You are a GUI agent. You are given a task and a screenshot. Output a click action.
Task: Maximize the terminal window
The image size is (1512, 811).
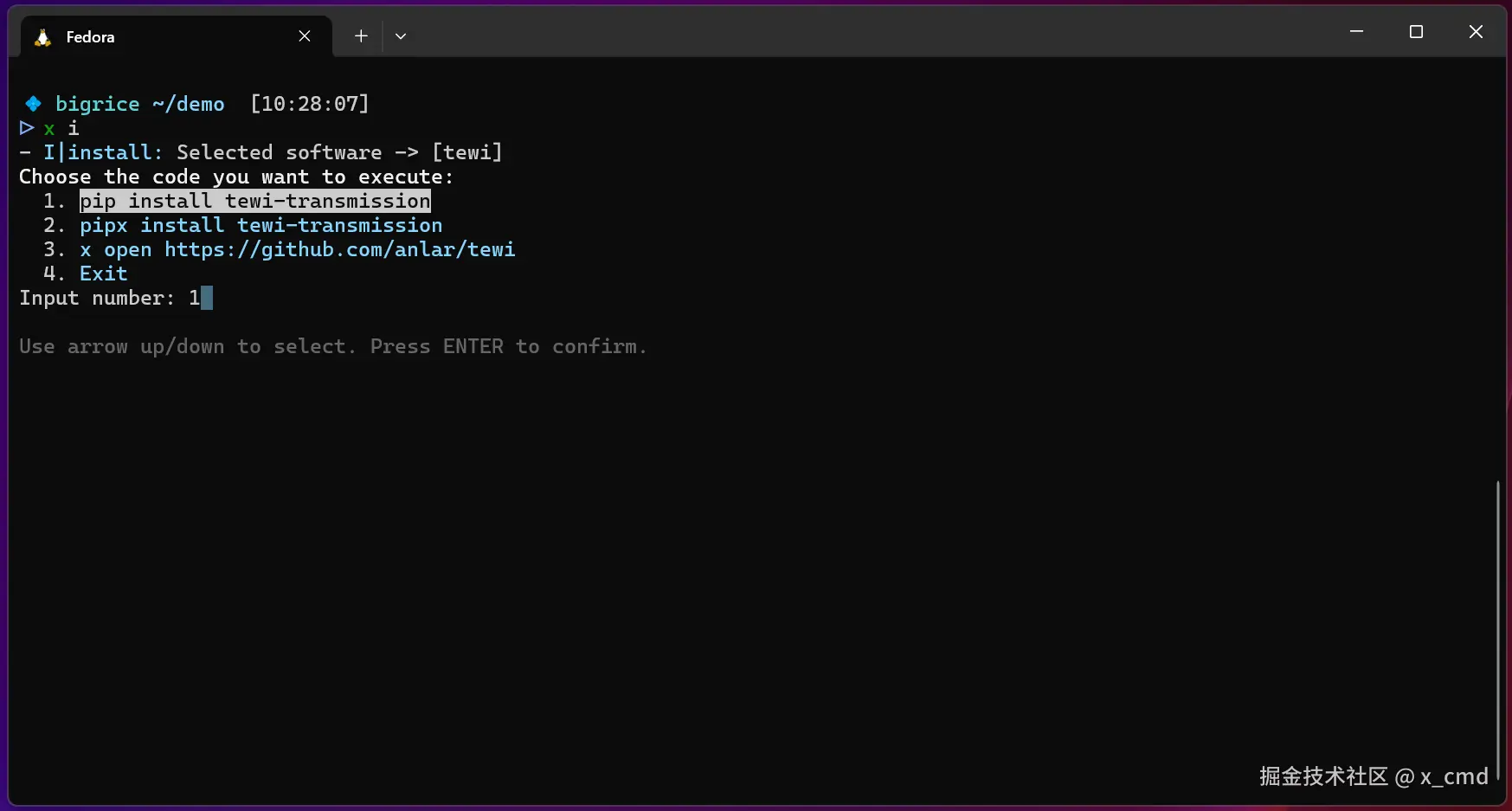coord(1416,32)
